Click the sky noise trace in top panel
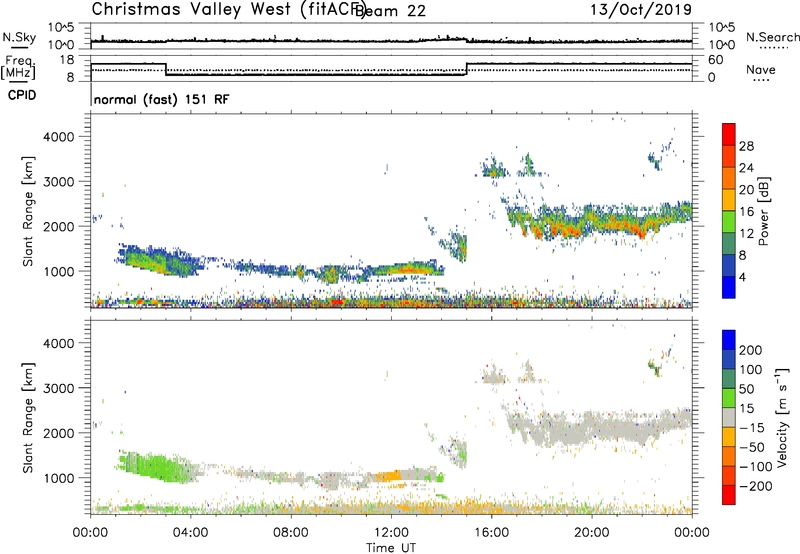This screenshot has width=800, height=554. tap(391, 40)
